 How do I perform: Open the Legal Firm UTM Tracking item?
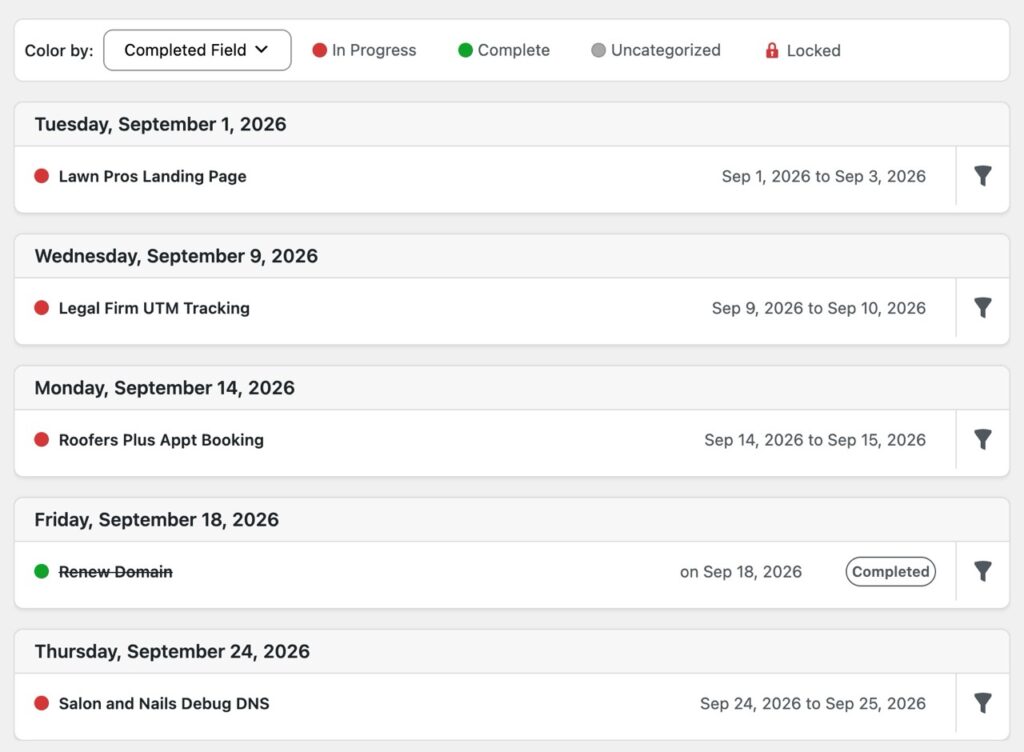(x=154, y=308)
